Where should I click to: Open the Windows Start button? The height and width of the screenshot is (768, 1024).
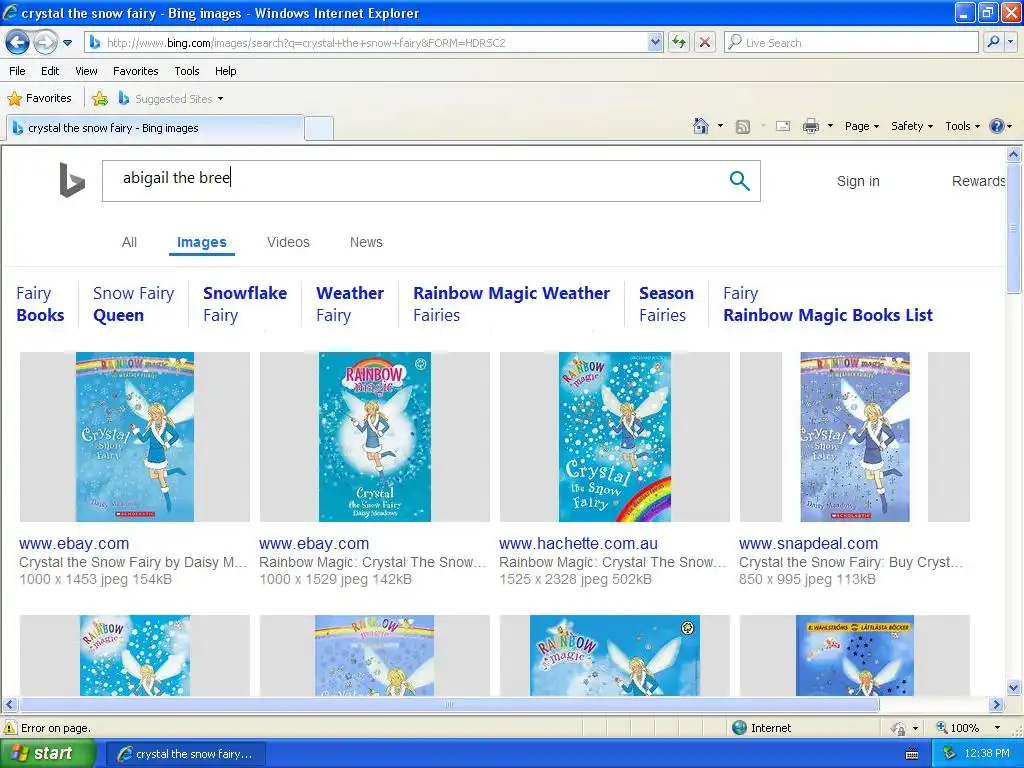pos(47,754)
